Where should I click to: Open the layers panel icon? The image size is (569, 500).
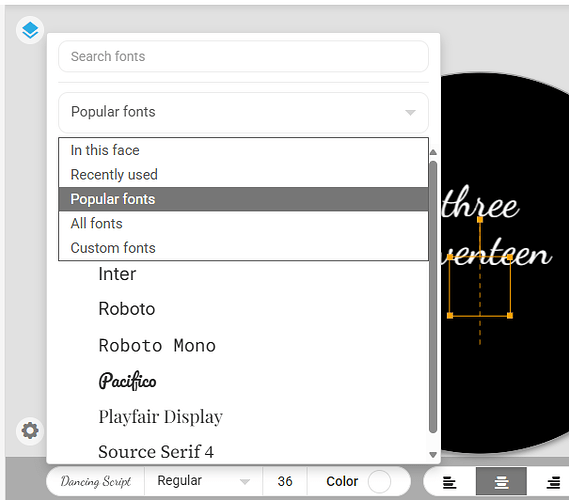pos(30,30)
